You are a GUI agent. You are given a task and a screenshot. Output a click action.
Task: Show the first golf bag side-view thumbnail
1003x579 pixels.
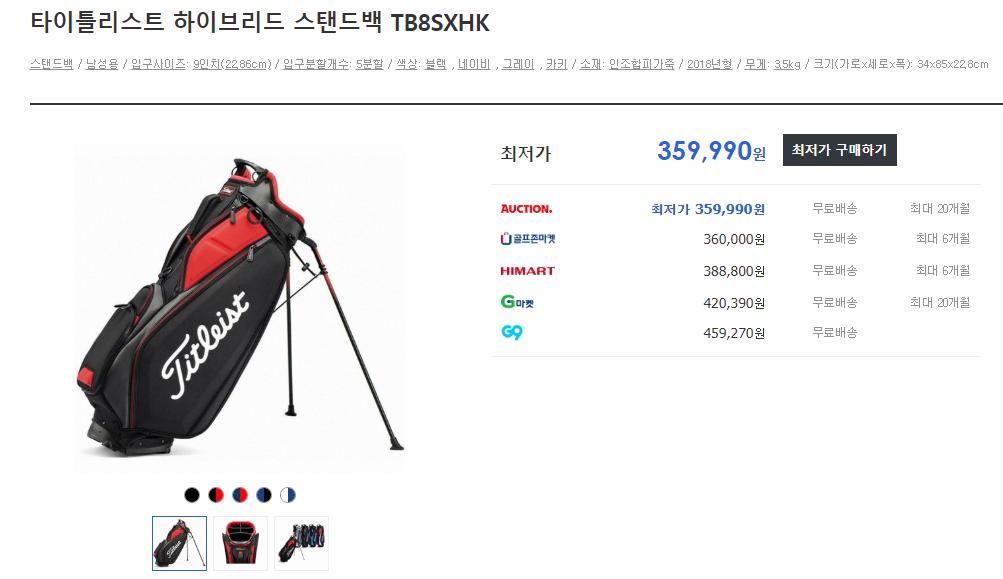[179, 543]
